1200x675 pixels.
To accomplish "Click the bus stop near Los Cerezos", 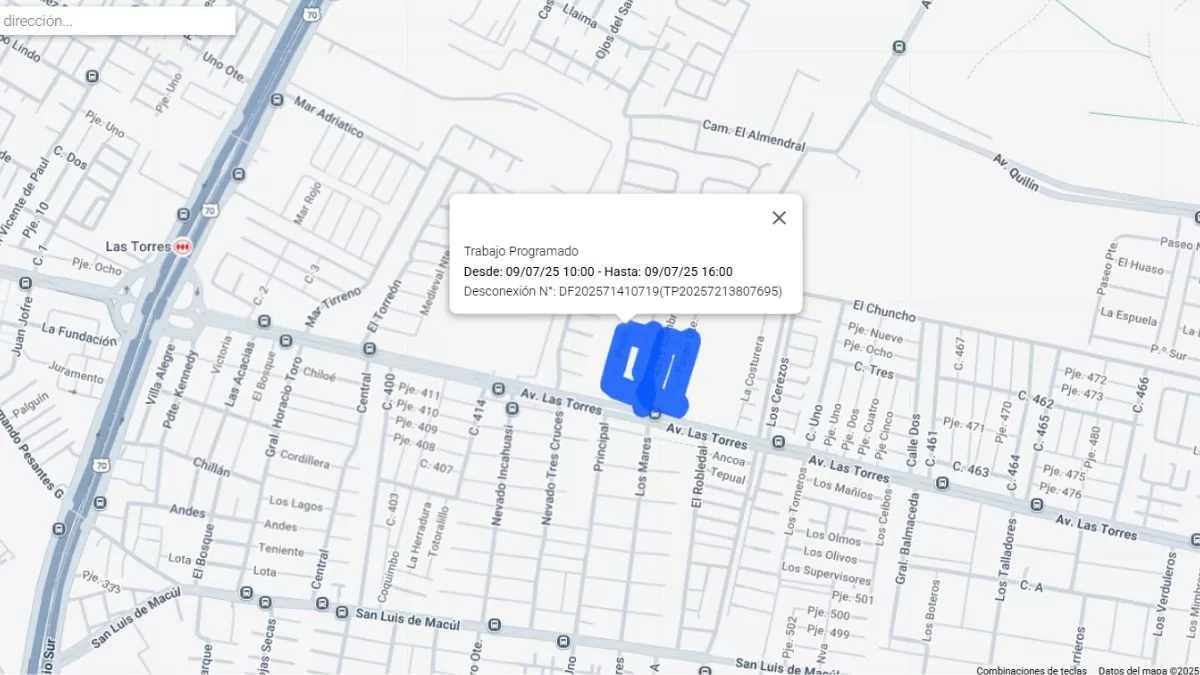I will point(778,441).
